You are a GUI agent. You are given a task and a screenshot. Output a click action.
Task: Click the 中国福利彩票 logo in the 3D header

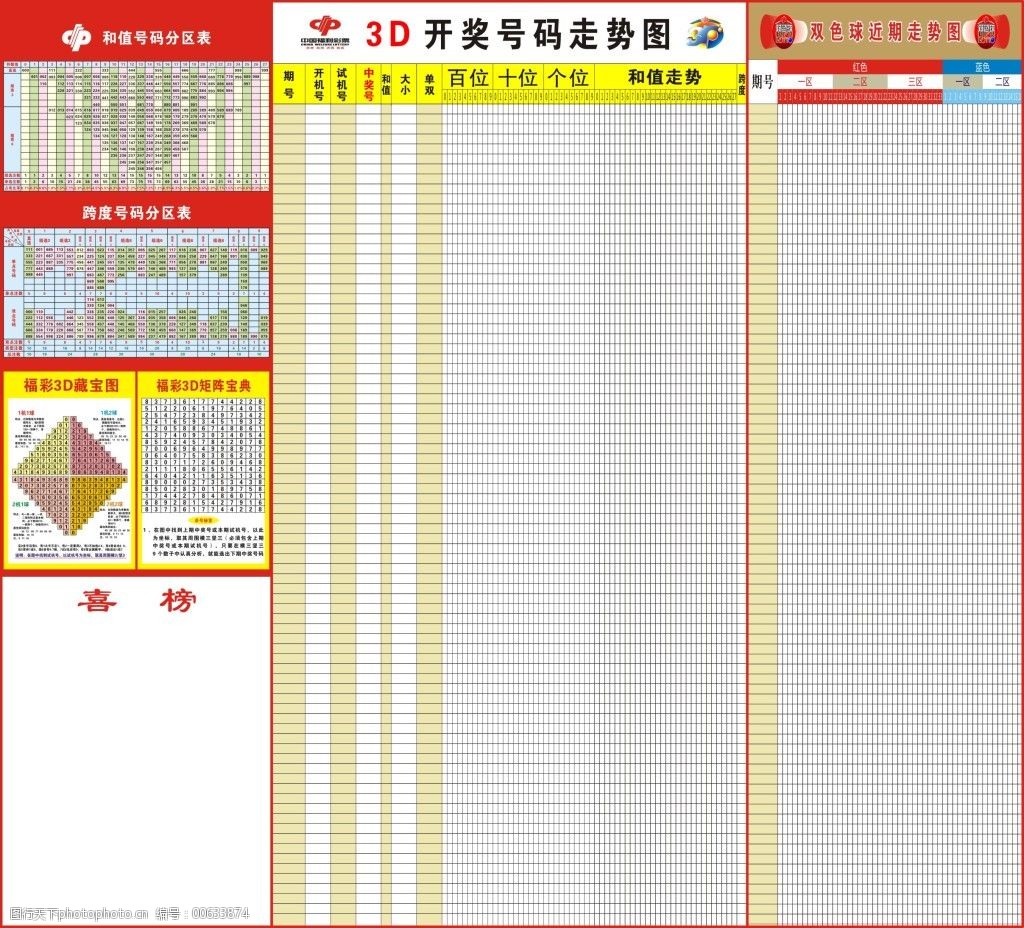coord(324,32)
